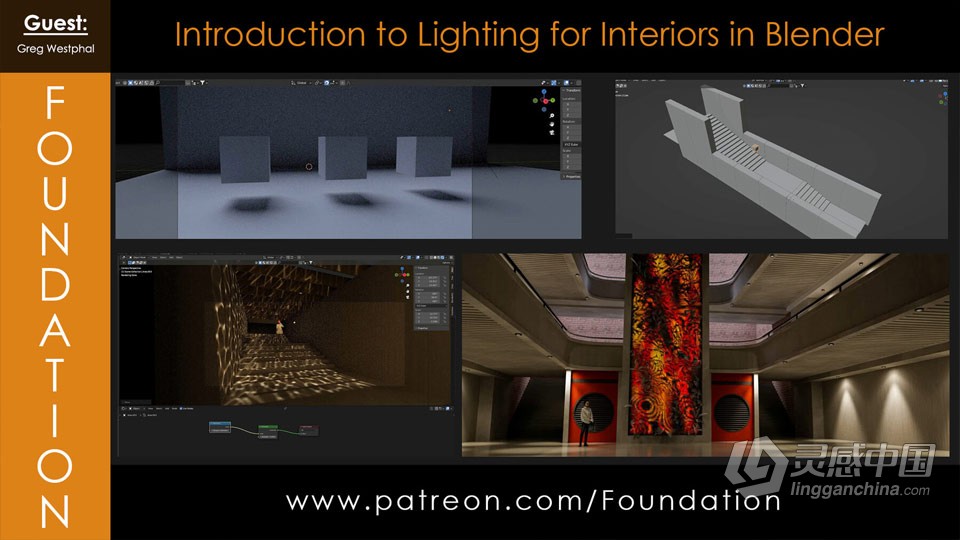Open the Global orientation dropdown in top-left header

pos(302,83)
